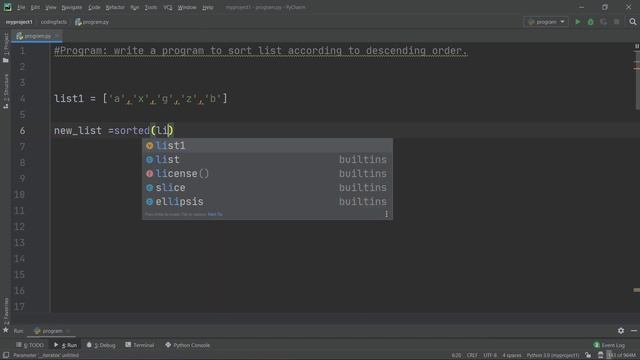
Task: Click cursor position 6:20 in status bar
Action: tap(456, 356)
